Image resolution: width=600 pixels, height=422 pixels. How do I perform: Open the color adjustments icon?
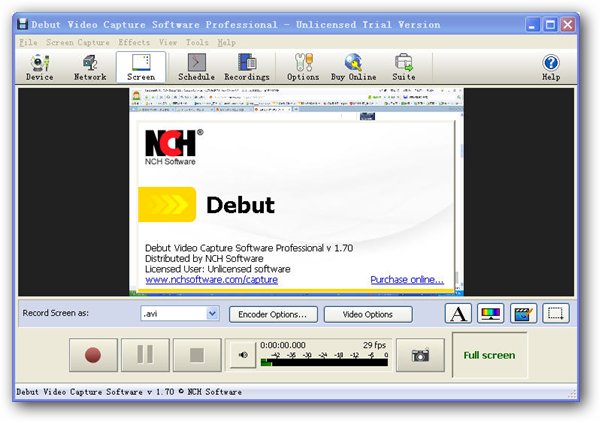(x=491, y=314)
